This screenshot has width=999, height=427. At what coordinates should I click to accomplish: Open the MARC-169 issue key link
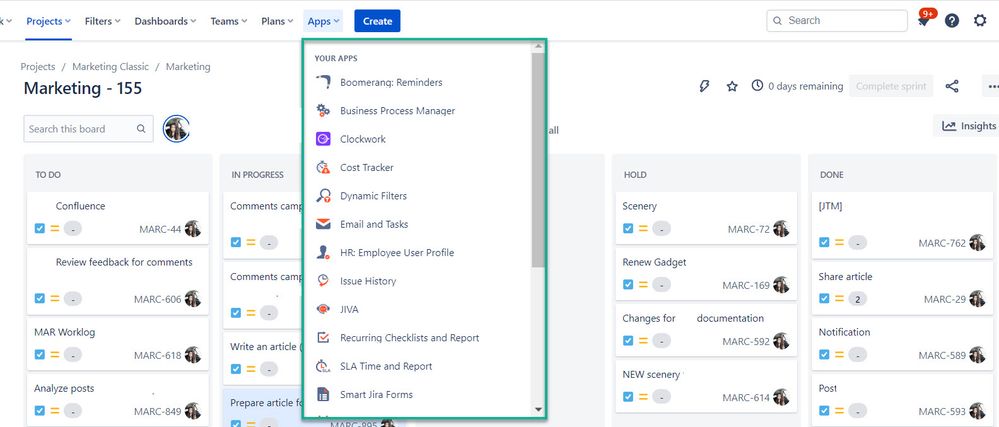(746, 285)
